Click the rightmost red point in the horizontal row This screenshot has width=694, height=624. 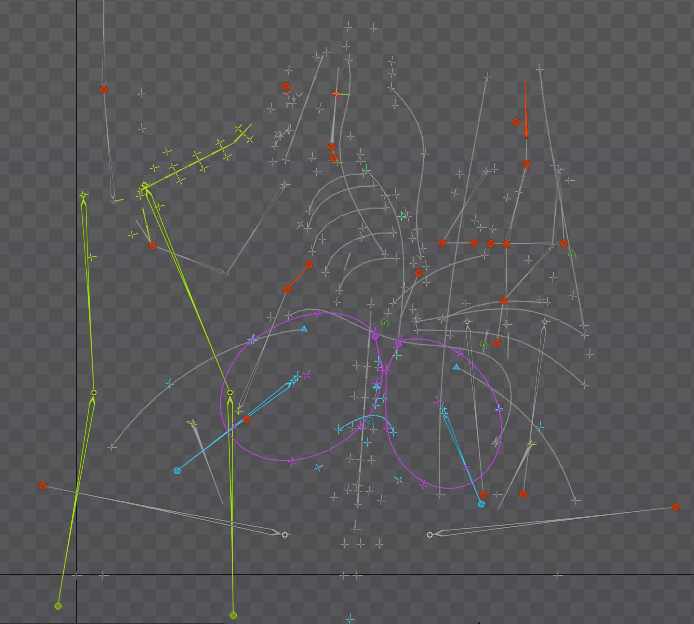coord(564,243)
